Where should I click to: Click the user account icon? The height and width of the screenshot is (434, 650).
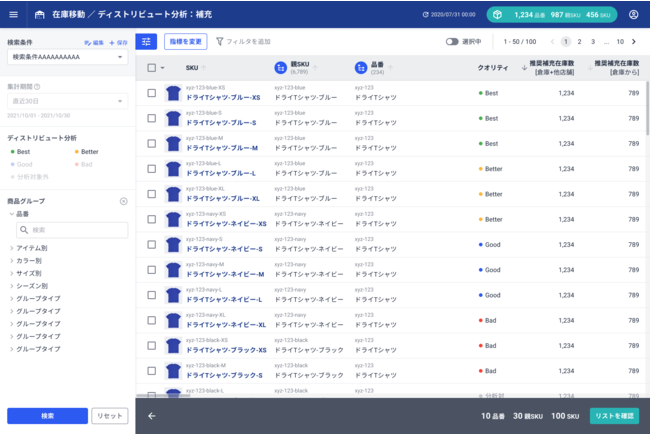[x=633, y=15]
